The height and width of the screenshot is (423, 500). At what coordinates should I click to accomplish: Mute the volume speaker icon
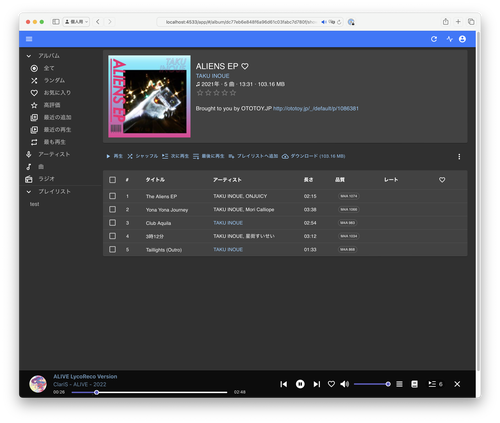click(345, 384)
